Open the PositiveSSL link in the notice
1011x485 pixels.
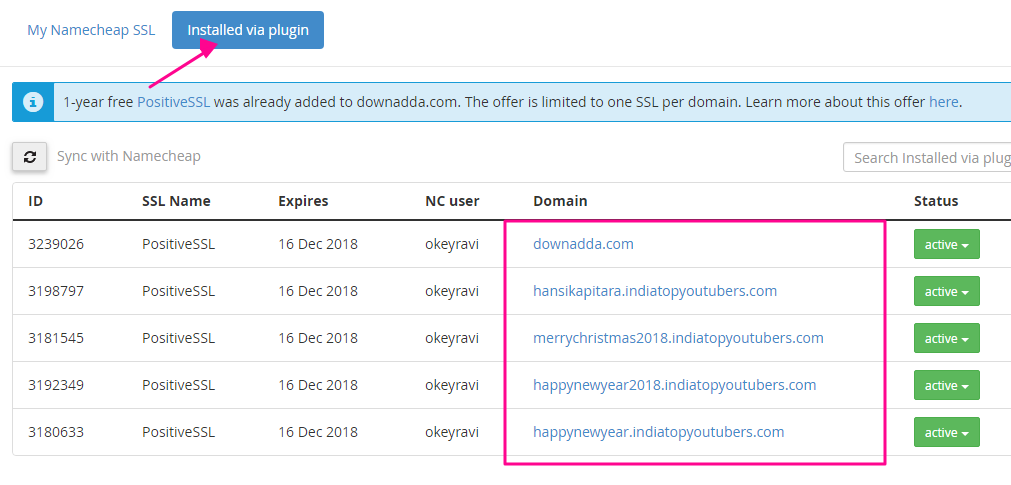point(173,102)
